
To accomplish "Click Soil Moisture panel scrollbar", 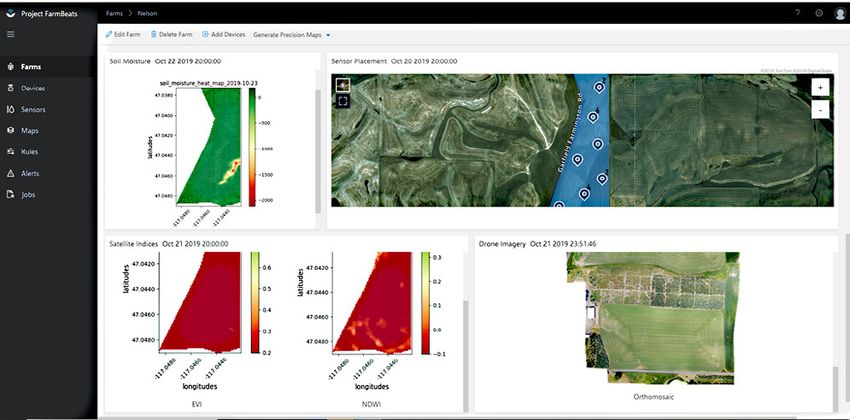I will 318,152.
